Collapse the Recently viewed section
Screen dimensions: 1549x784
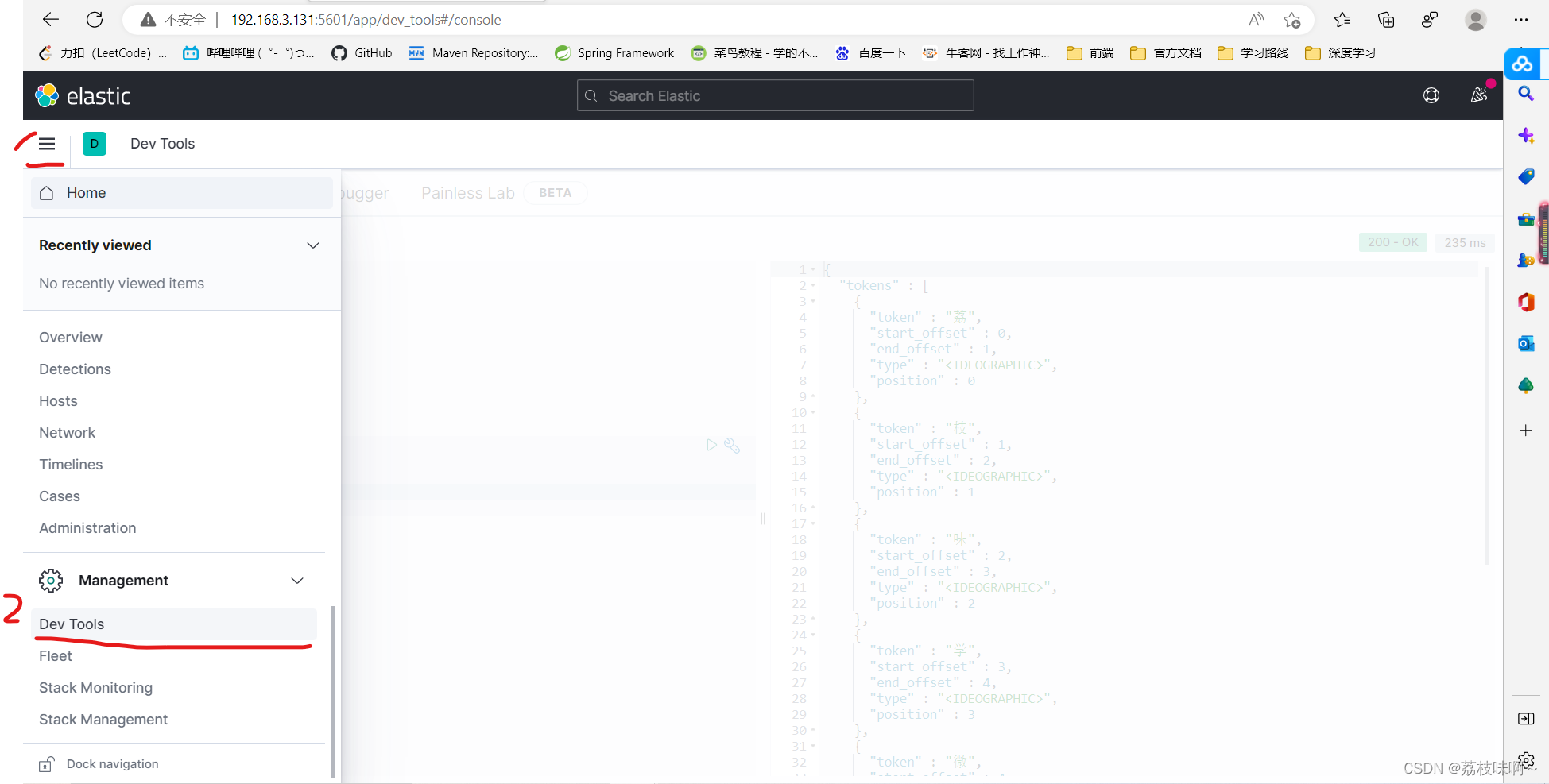312,245
